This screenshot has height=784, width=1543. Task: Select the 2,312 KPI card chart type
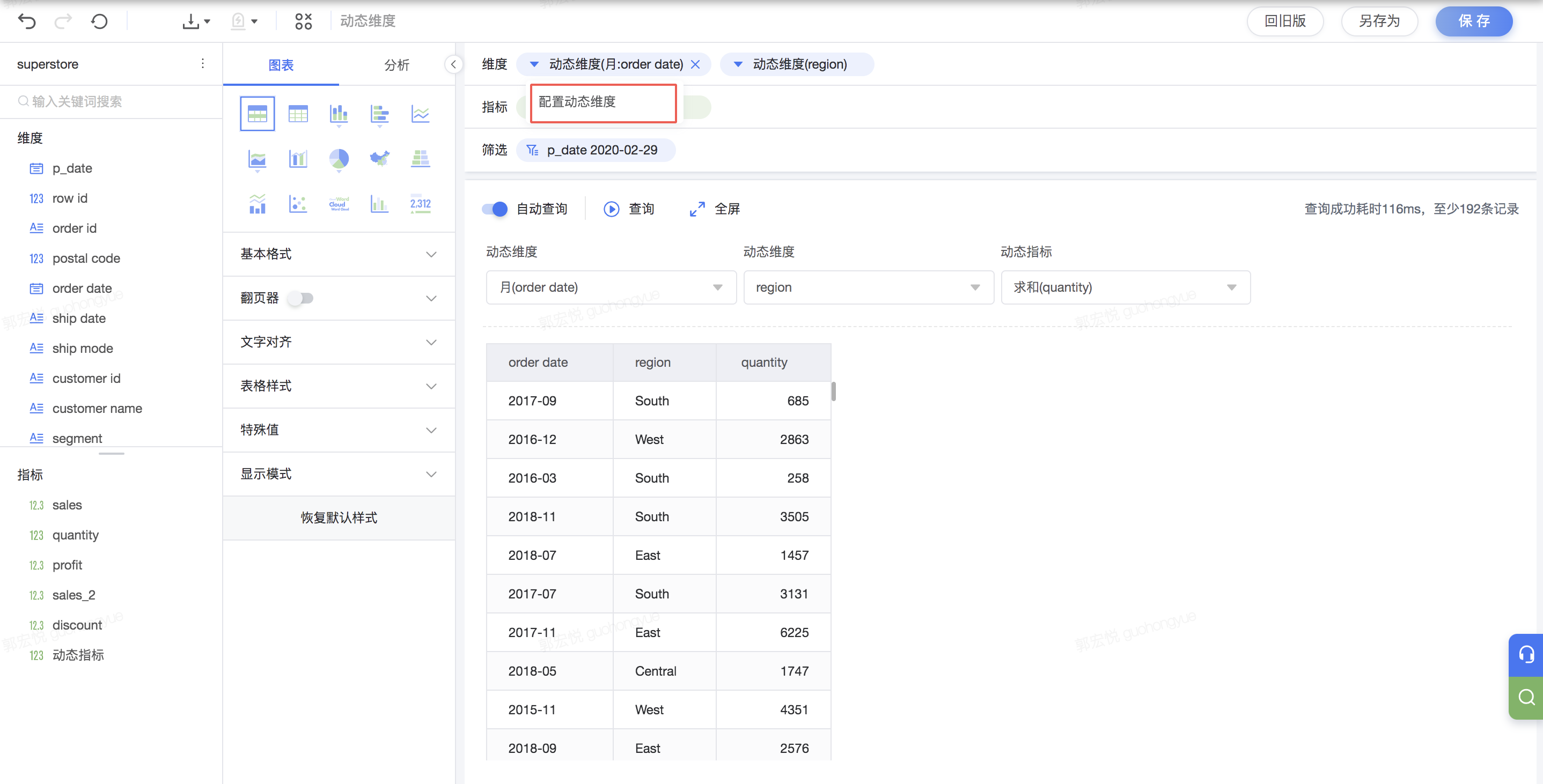421,204
